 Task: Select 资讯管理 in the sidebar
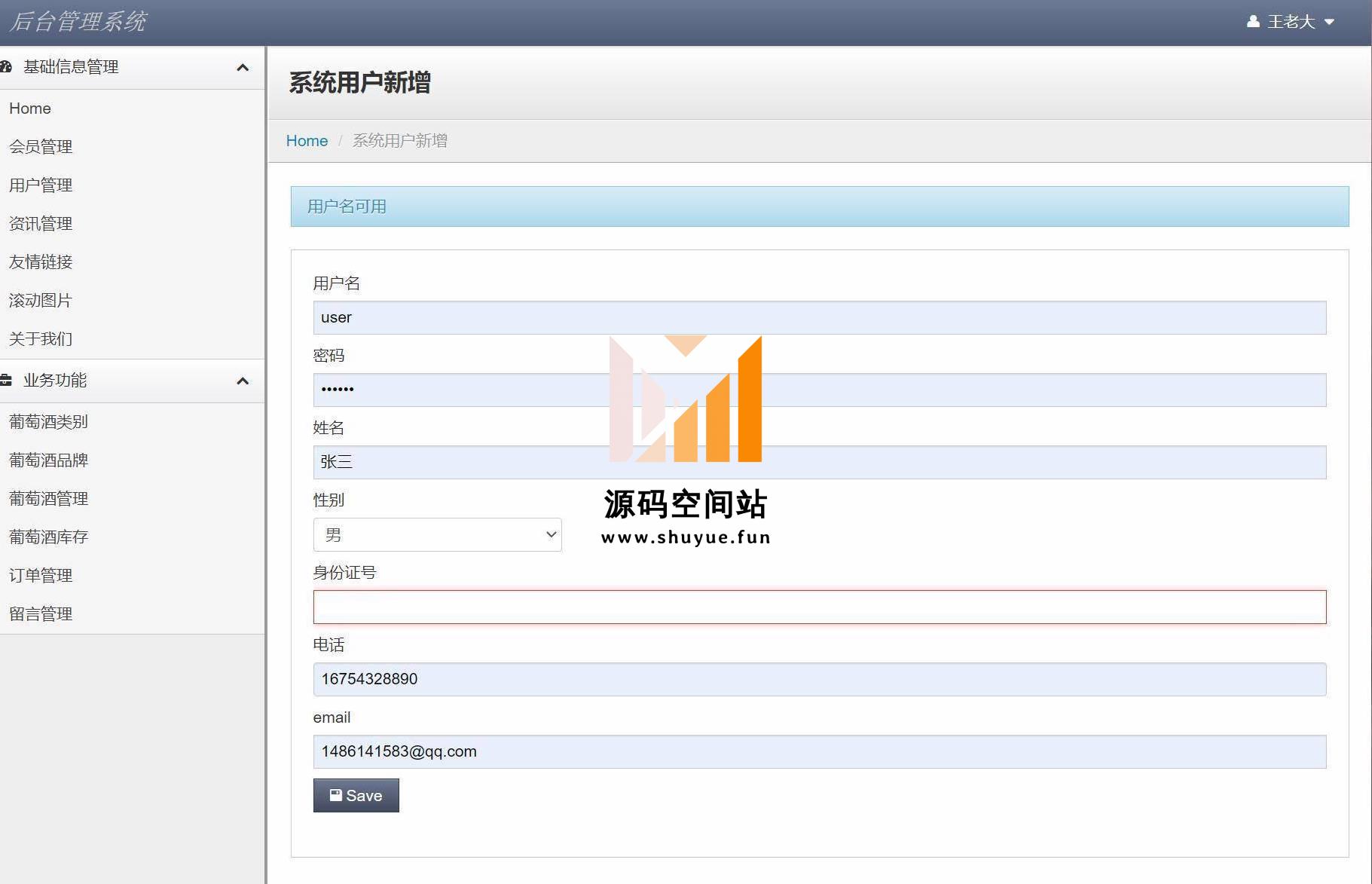[x=41, y=224]
